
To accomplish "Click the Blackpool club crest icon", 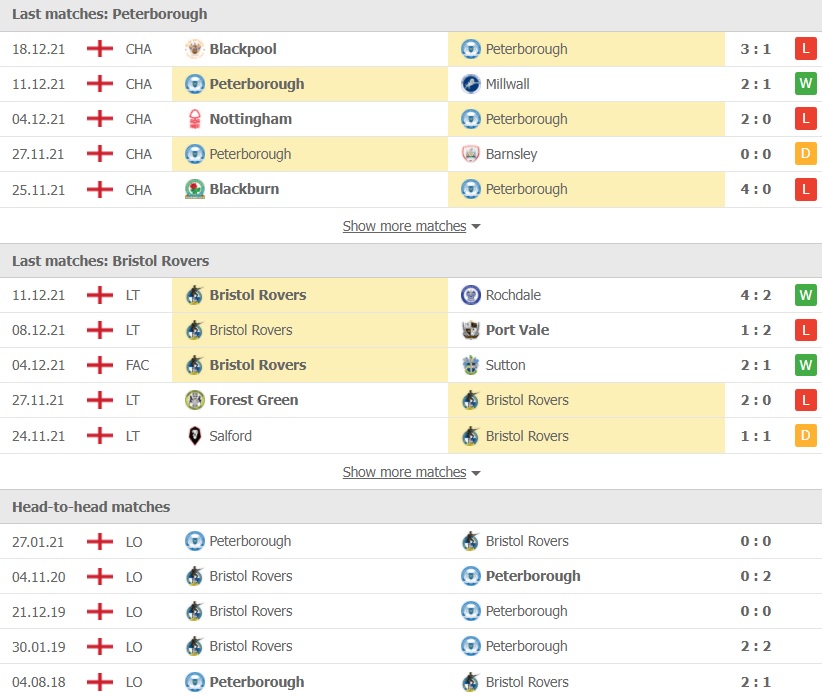I will [194, 49].
